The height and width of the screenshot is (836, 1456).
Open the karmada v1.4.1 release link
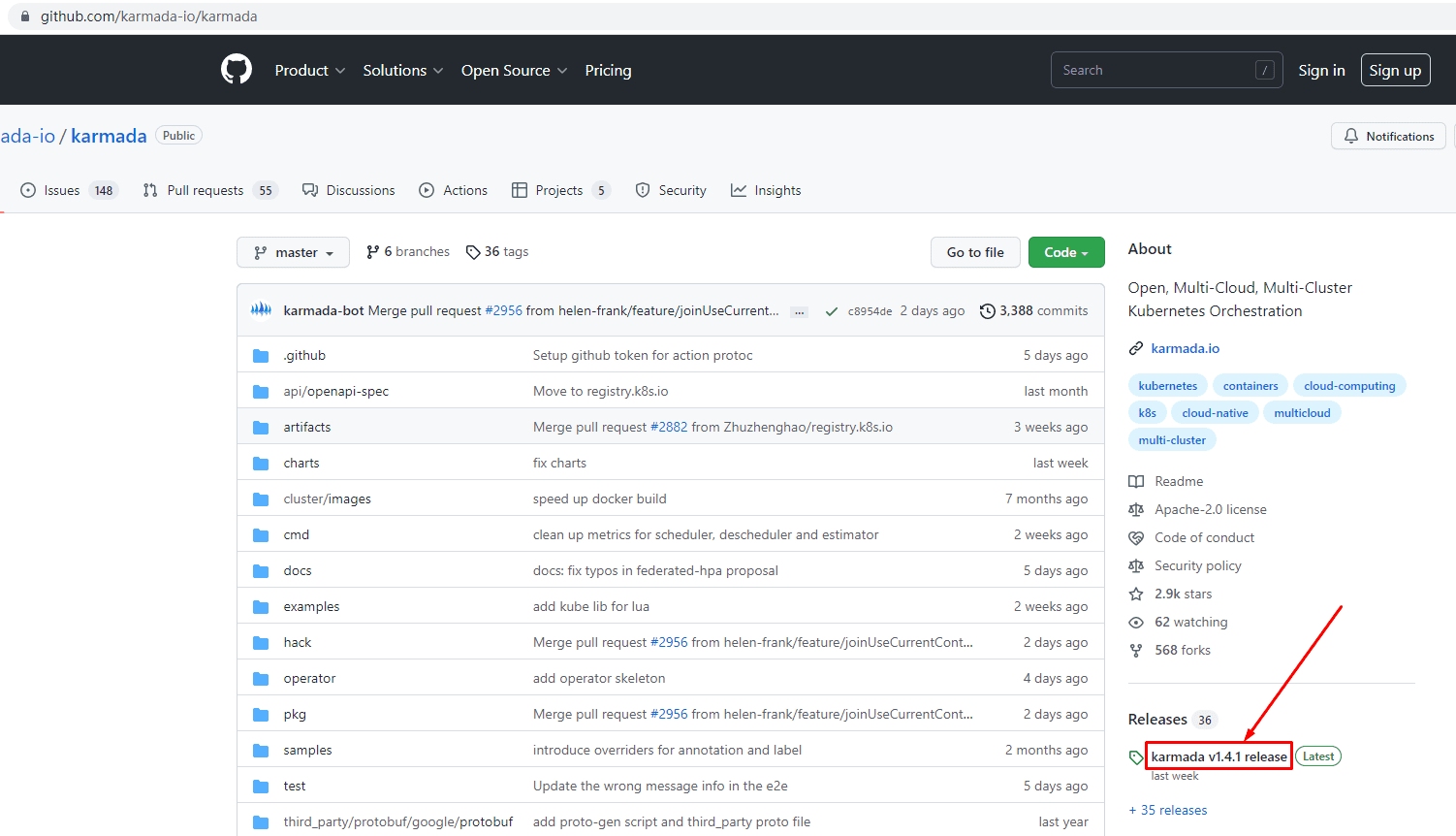pos(1219,756)
